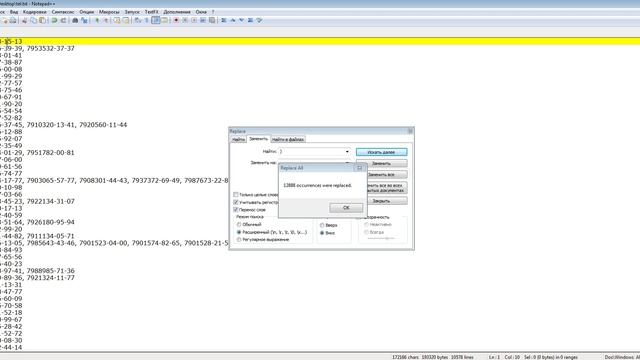
Task: Click the Replace toolbar icon
Action: [x=84, y=20]
